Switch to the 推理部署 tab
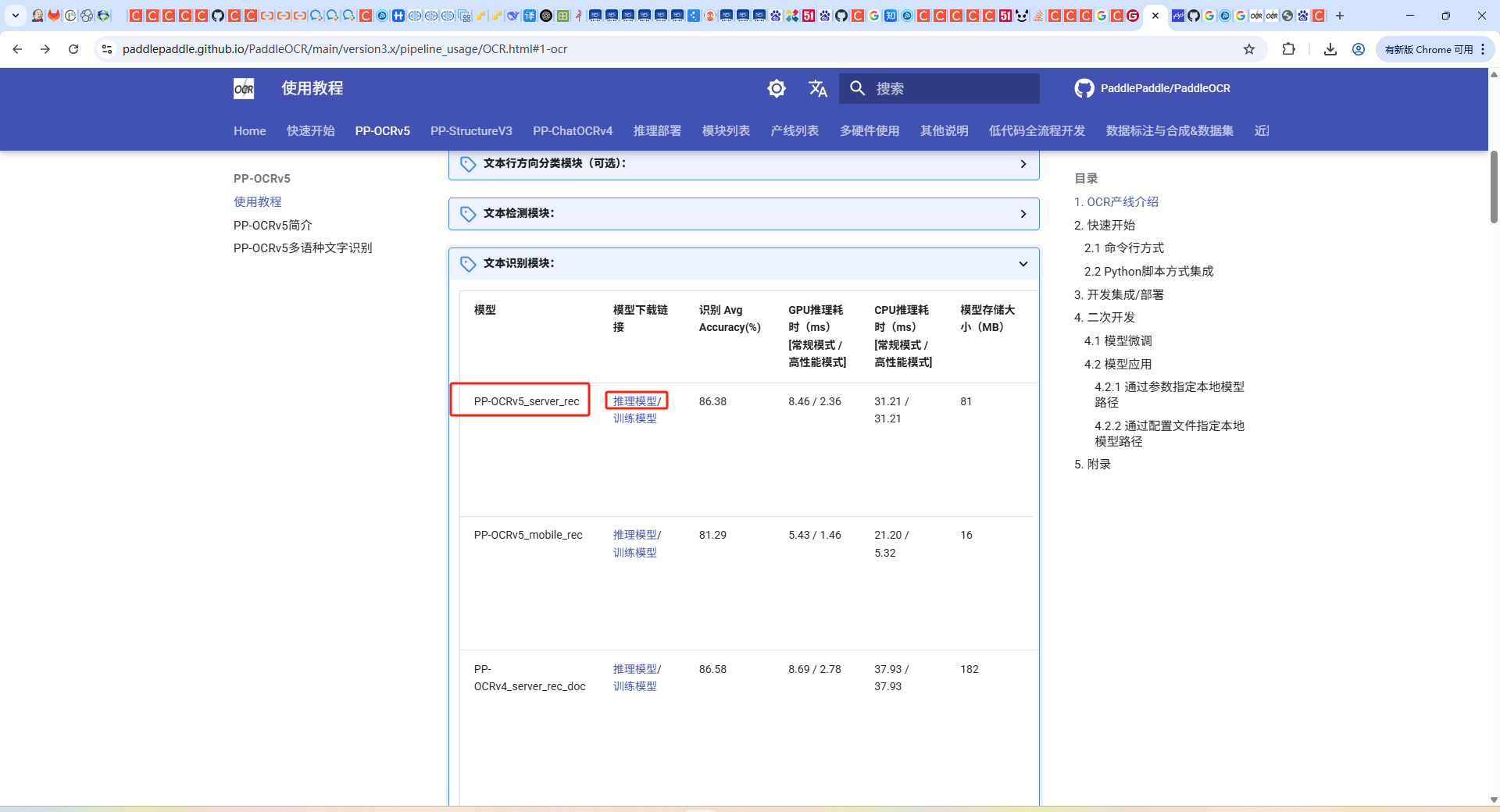This screenshot has height=812, width=1500. click(x=657, y=130)
